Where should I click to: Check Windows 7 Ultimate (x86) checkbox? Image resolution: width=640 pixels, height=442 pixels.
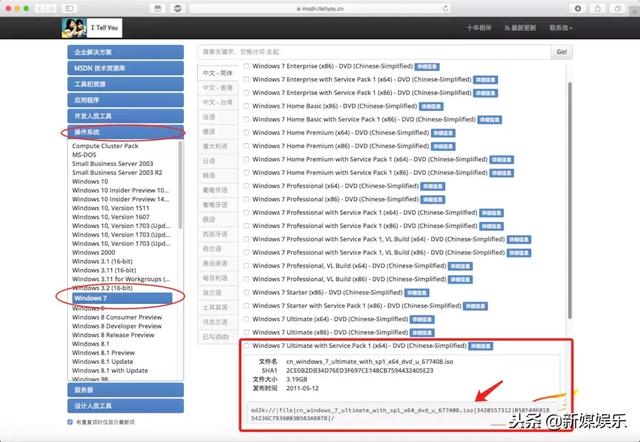(246, 333)
